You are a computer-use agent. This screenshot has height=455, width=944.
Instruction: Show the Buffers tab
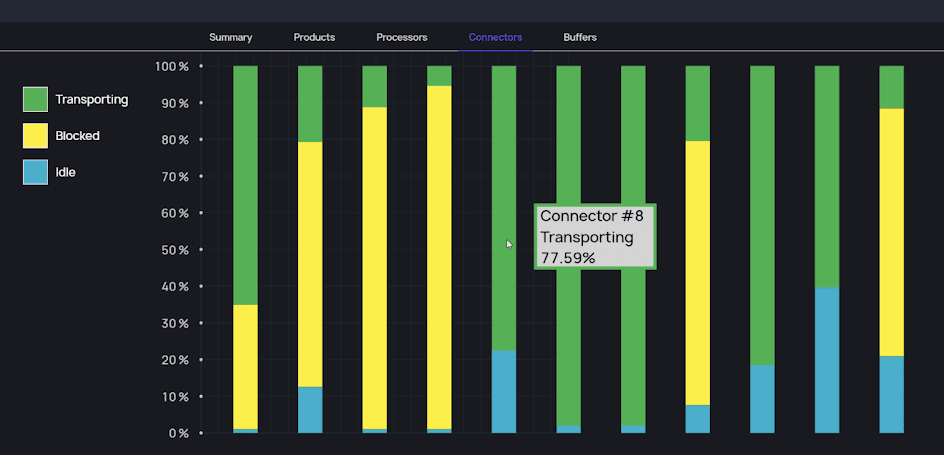pyautogui.click(x=580, y=37)
